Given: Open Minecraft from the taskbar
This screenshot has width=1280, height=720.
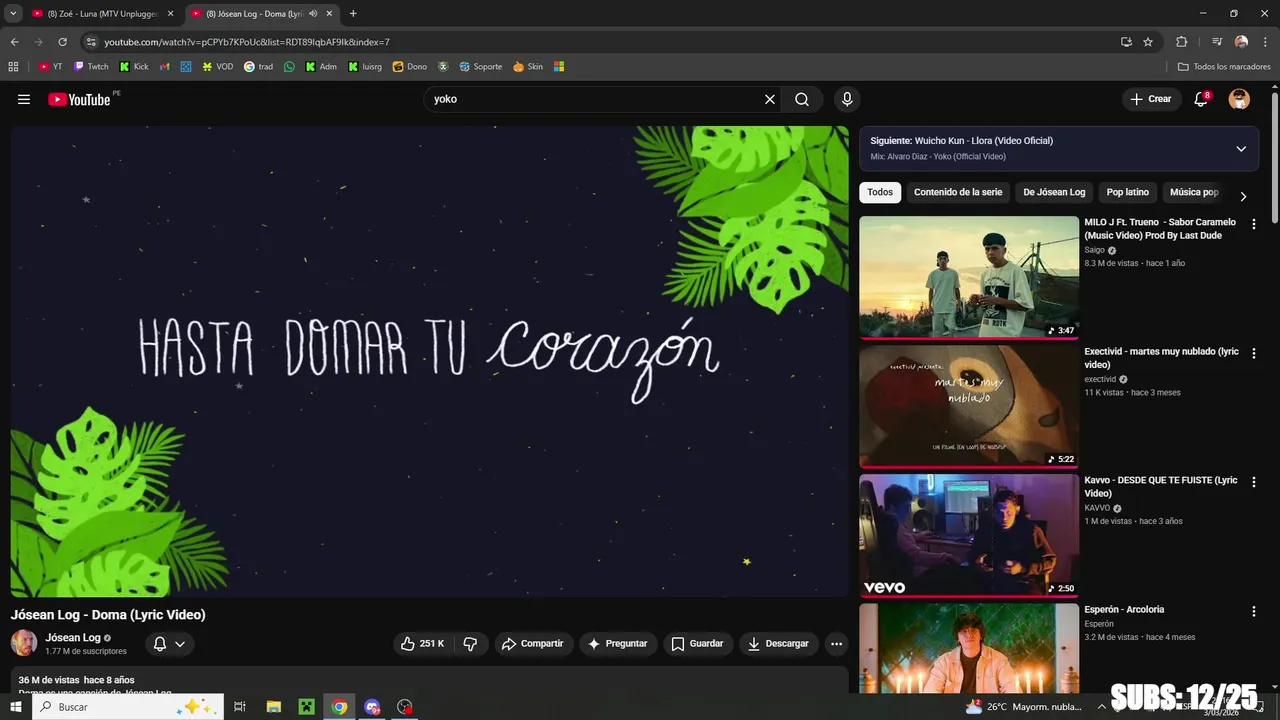Looking at the screenshot, I should pos(307,707).
